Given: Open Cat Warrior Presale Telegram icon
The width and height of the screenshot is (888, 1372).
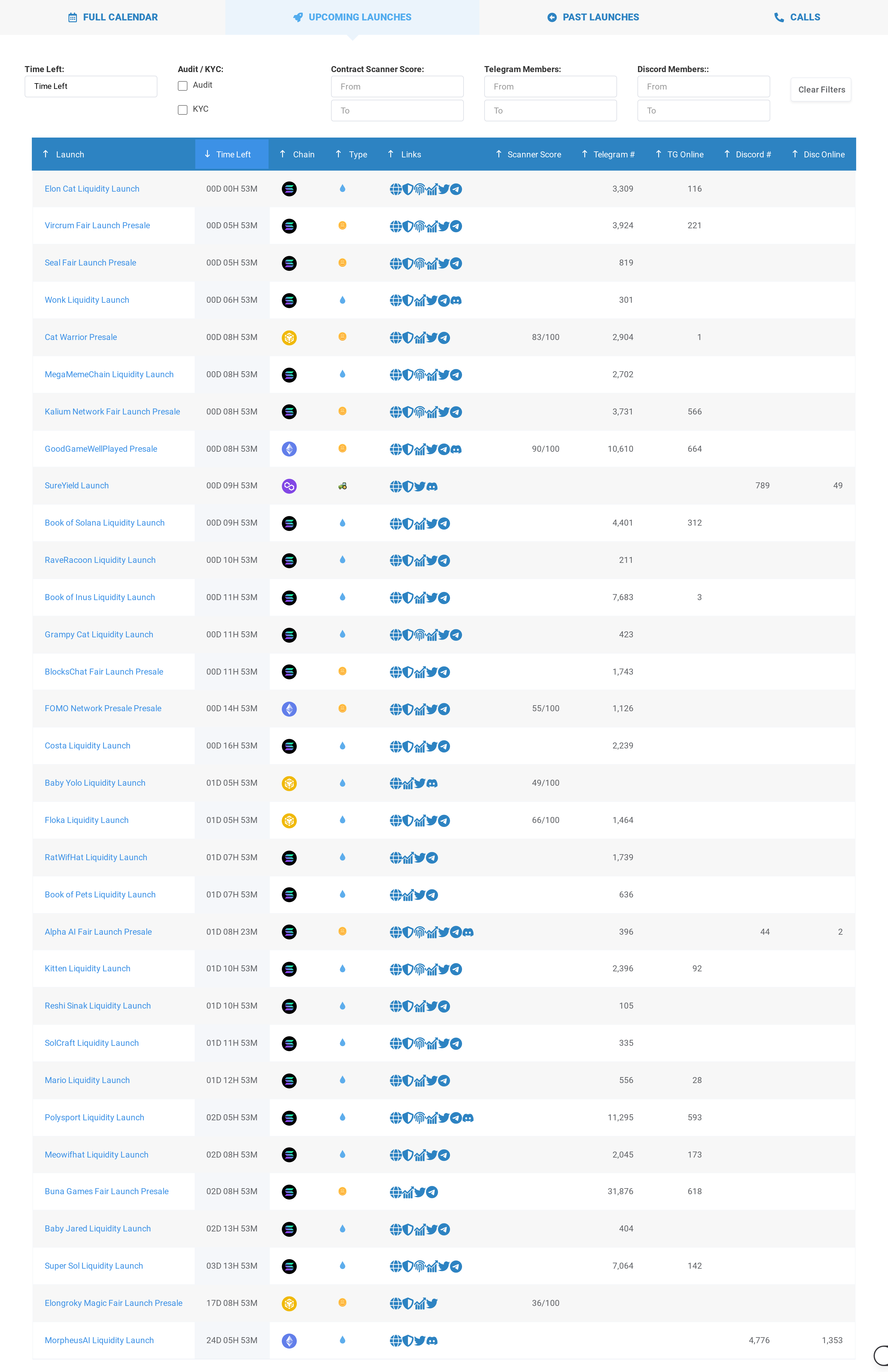Looking at the screenshot, I should 444,338.
